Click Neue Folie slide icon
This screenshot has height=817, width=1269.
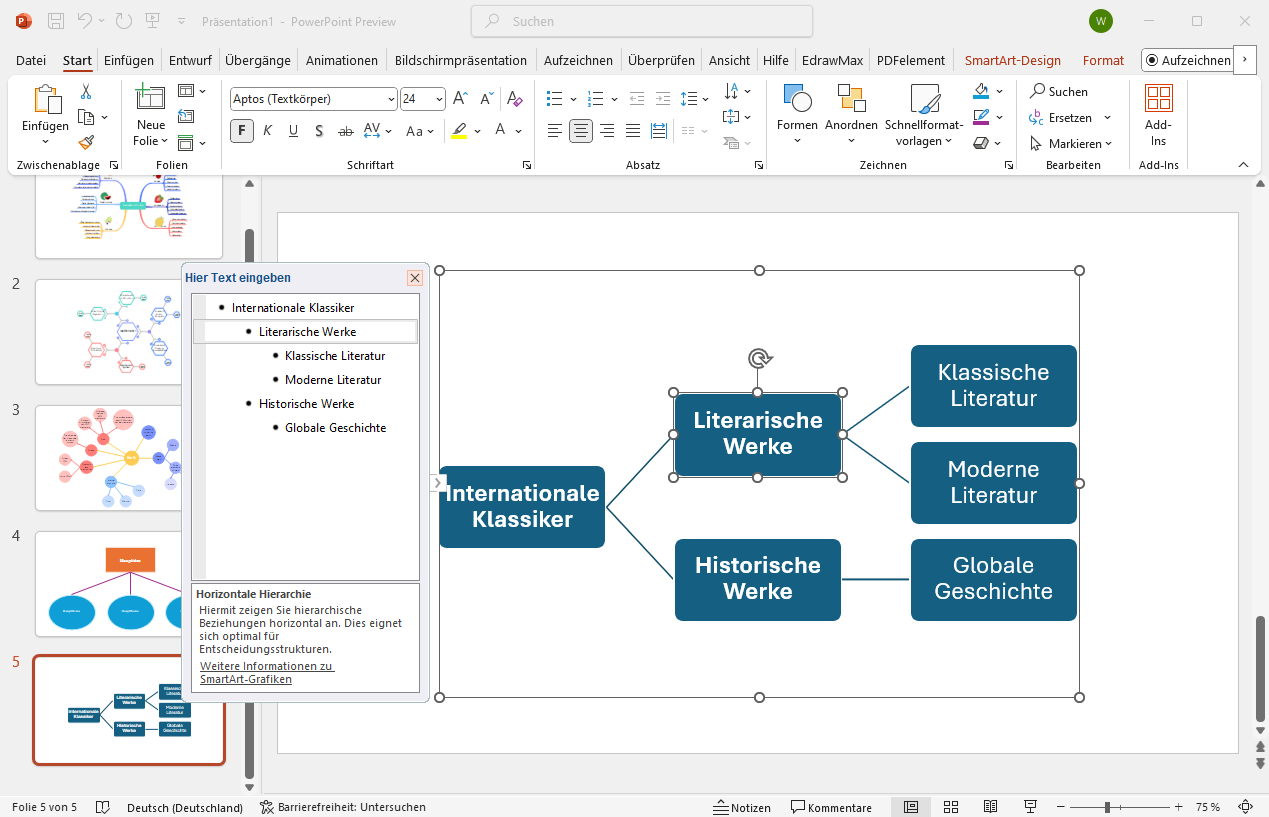(151, 97)
